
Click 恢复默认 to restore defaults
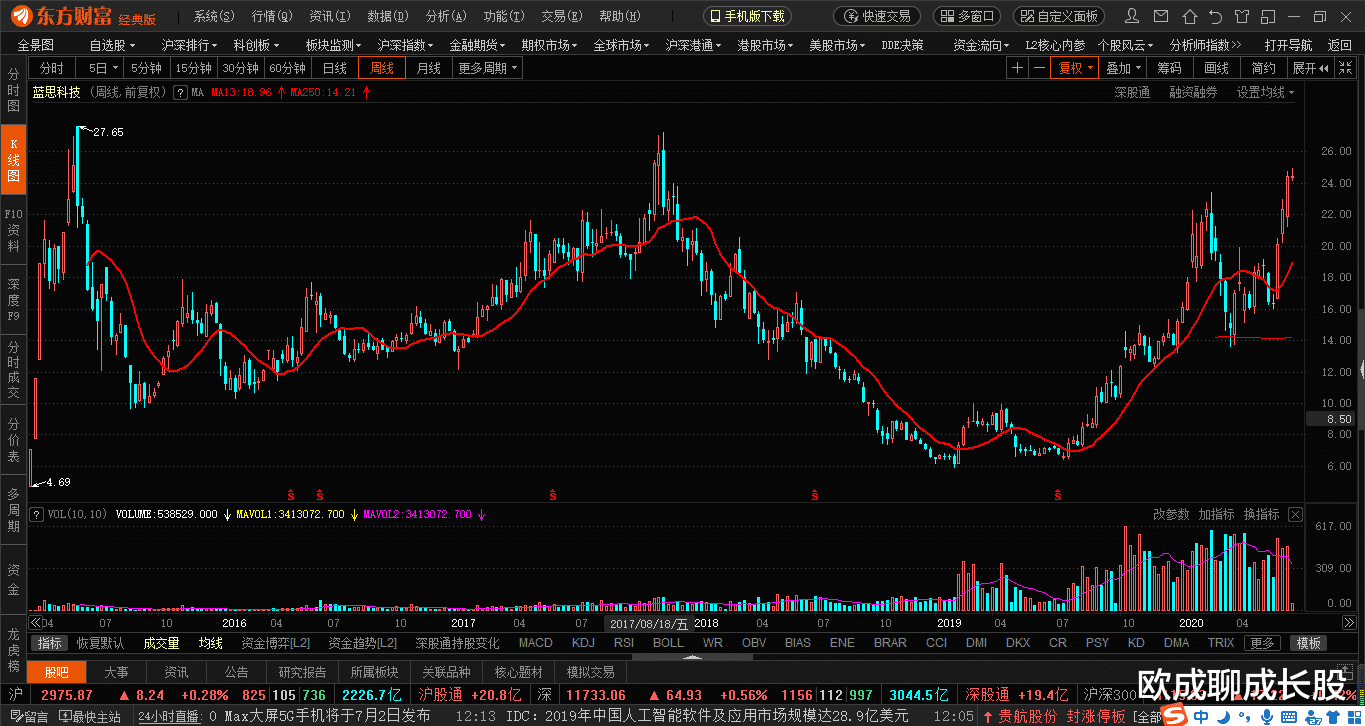101,643
